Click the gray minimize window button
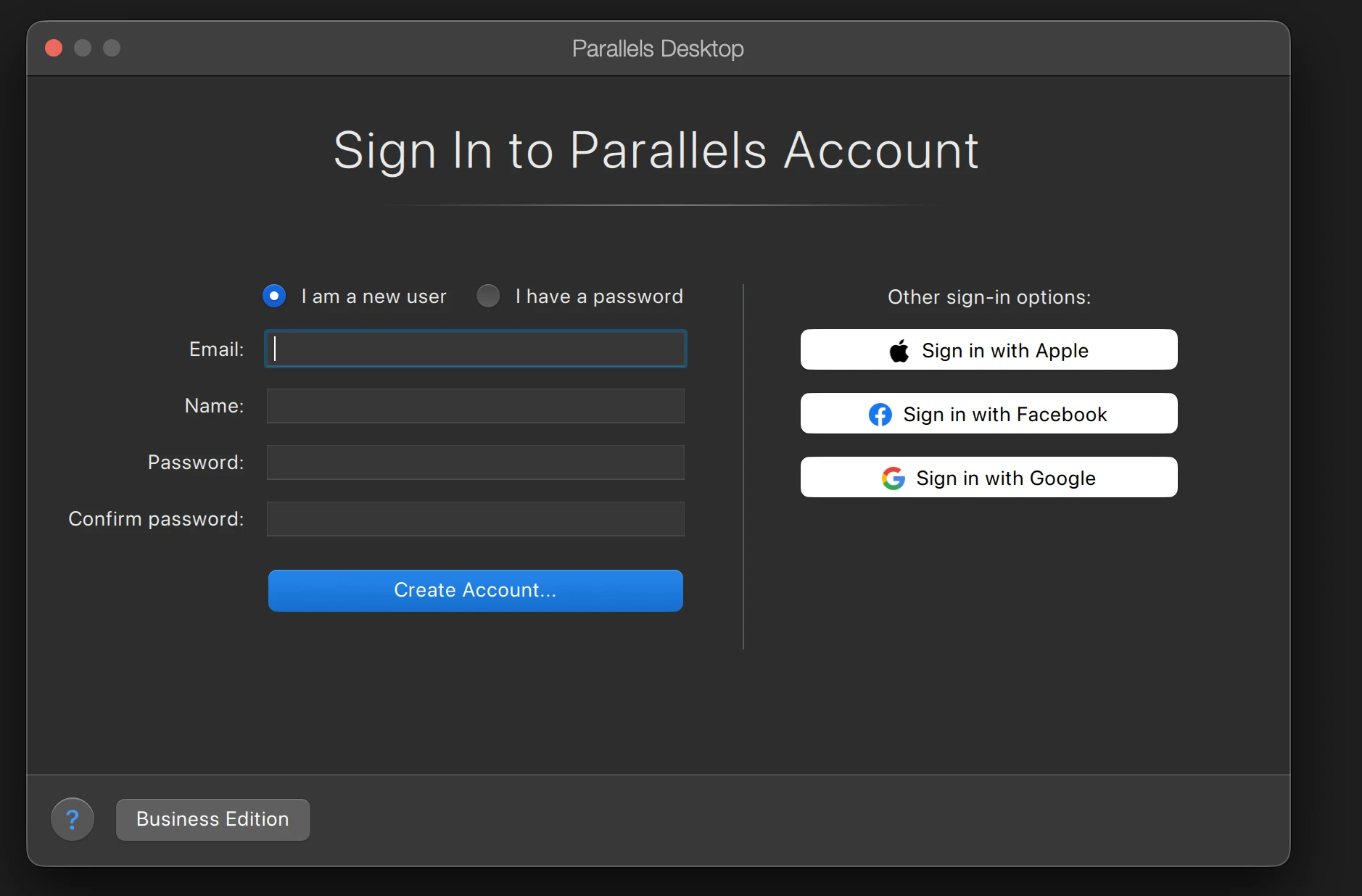The height and width of the screenshot is (896, 1362). coord(83,48)
